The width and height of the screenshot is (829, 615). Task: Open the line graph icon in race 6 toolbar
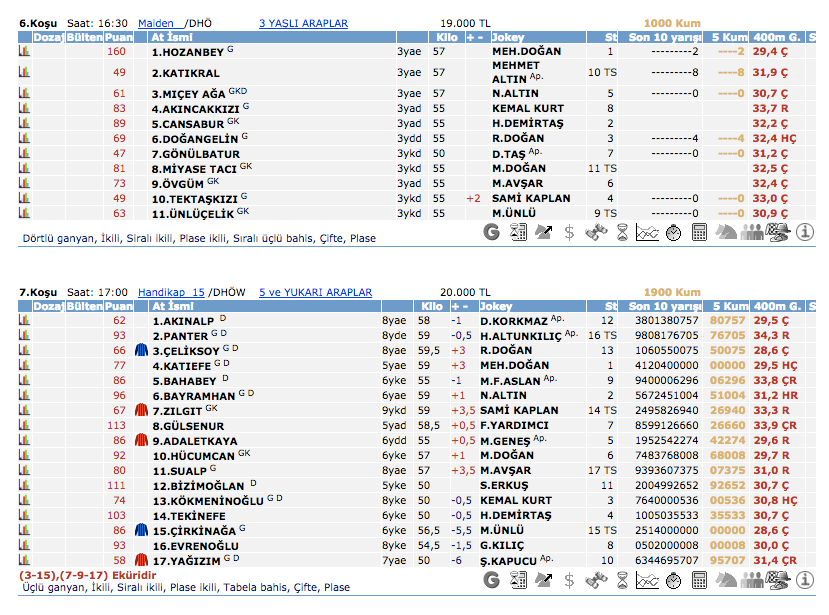point(647,232)
